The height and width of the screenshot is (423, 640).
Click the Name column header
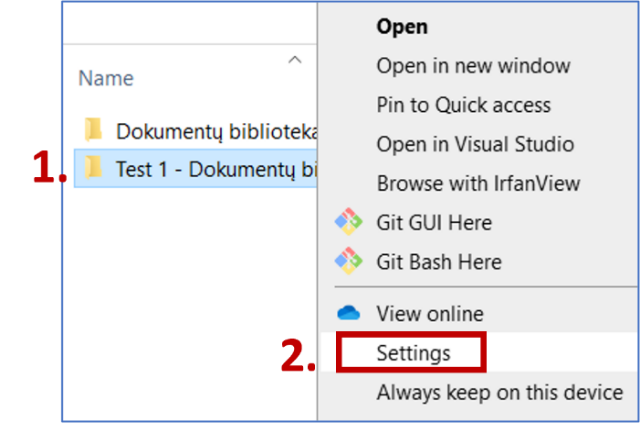click(106, 78)
